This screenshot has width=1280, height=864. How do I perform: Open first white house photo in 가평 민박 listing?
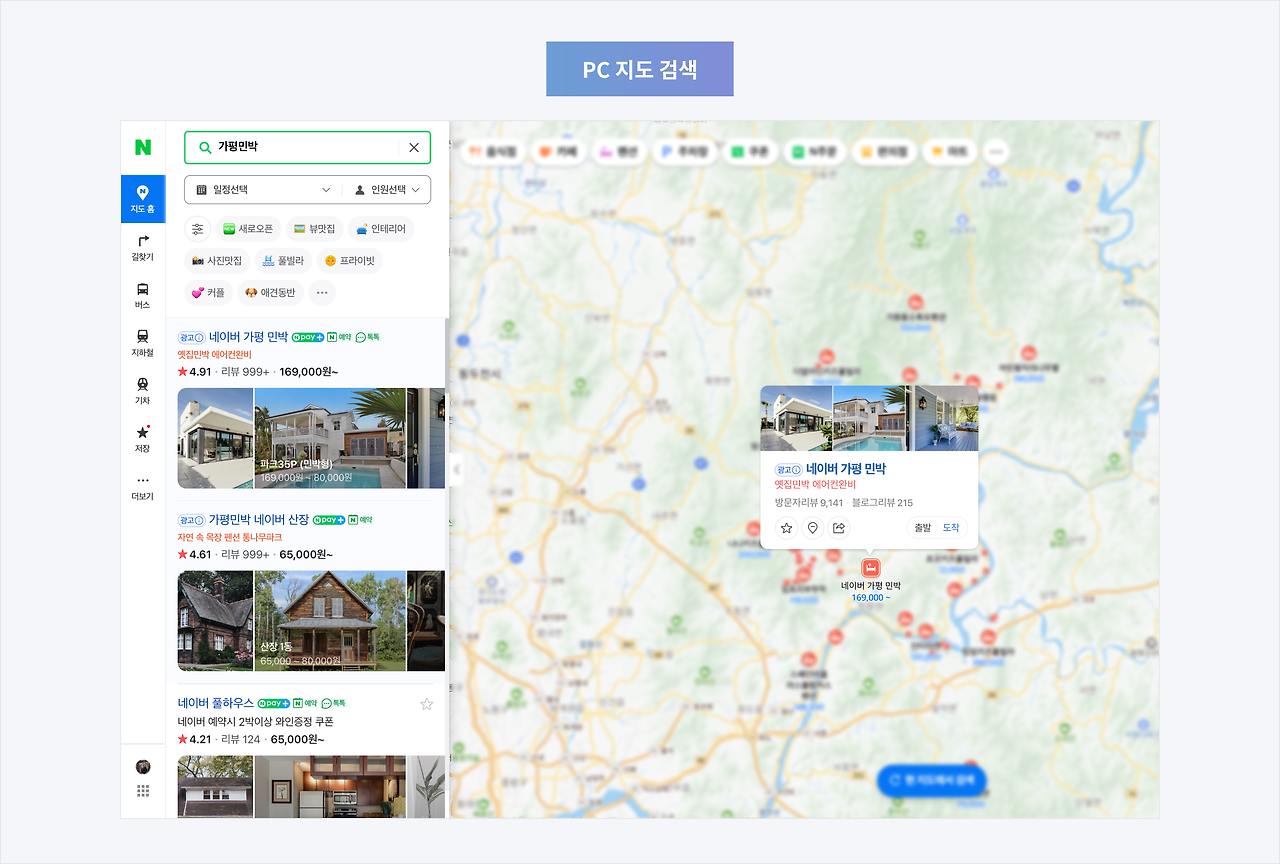[215, 438]
